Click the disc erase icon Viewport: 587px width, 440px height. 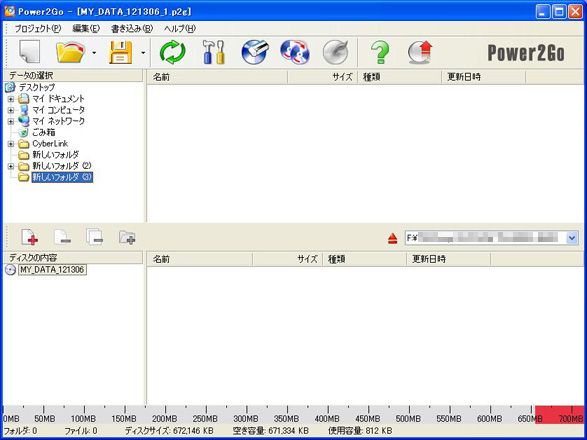[x=255, y=52]
